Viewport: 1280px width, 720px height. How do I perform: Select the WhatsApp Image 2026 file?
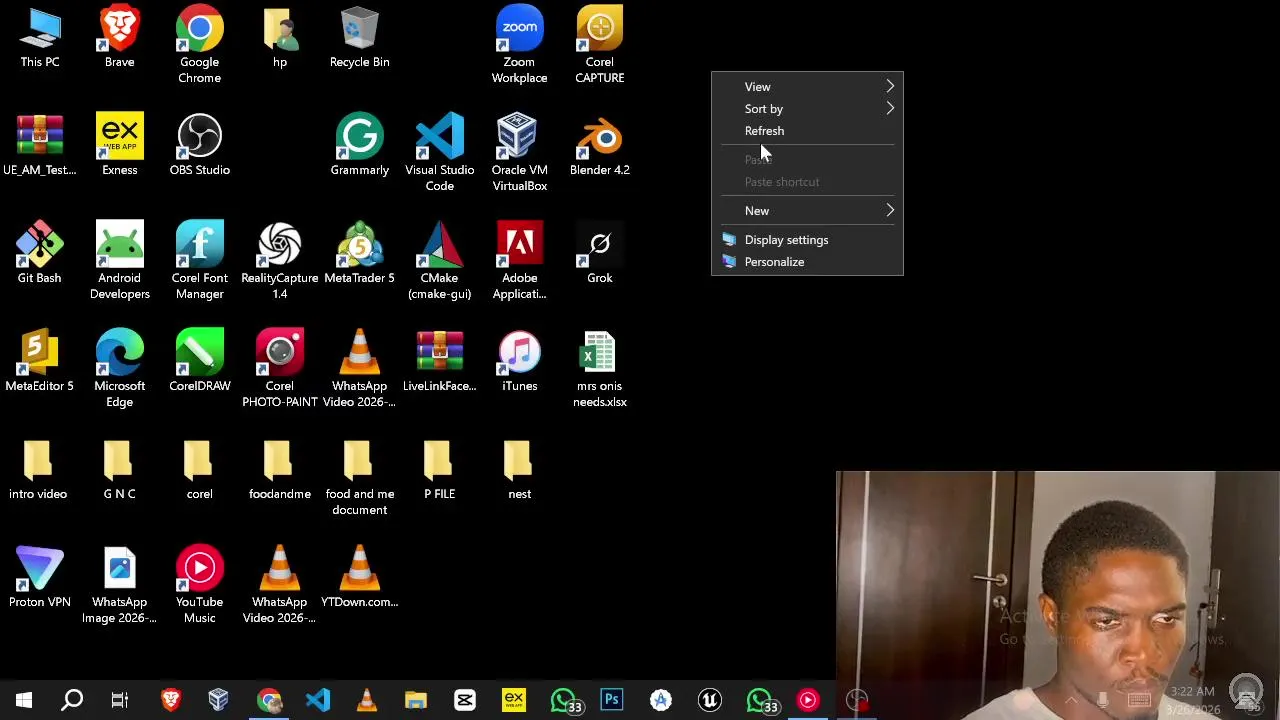point(120,585)
